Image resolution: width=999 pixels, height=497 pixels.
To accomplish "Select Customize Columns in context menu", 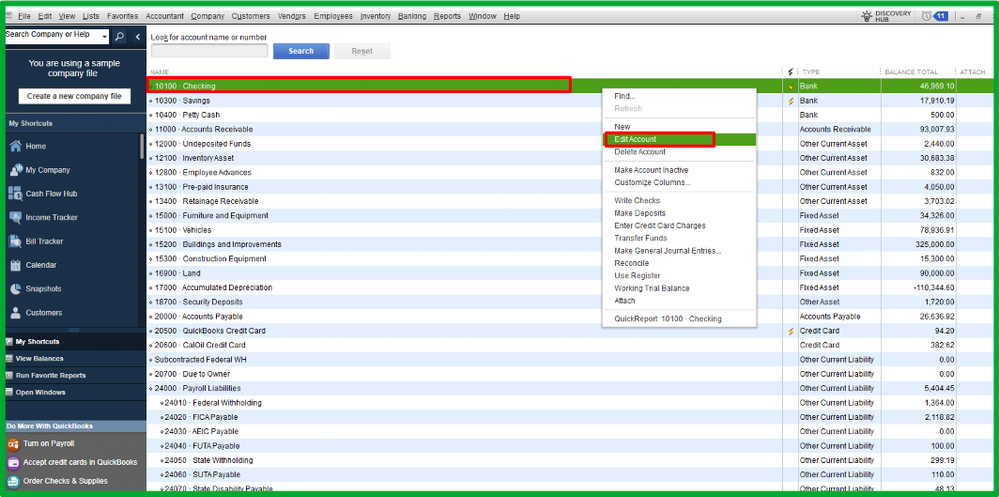I will [x=679, y=182].
